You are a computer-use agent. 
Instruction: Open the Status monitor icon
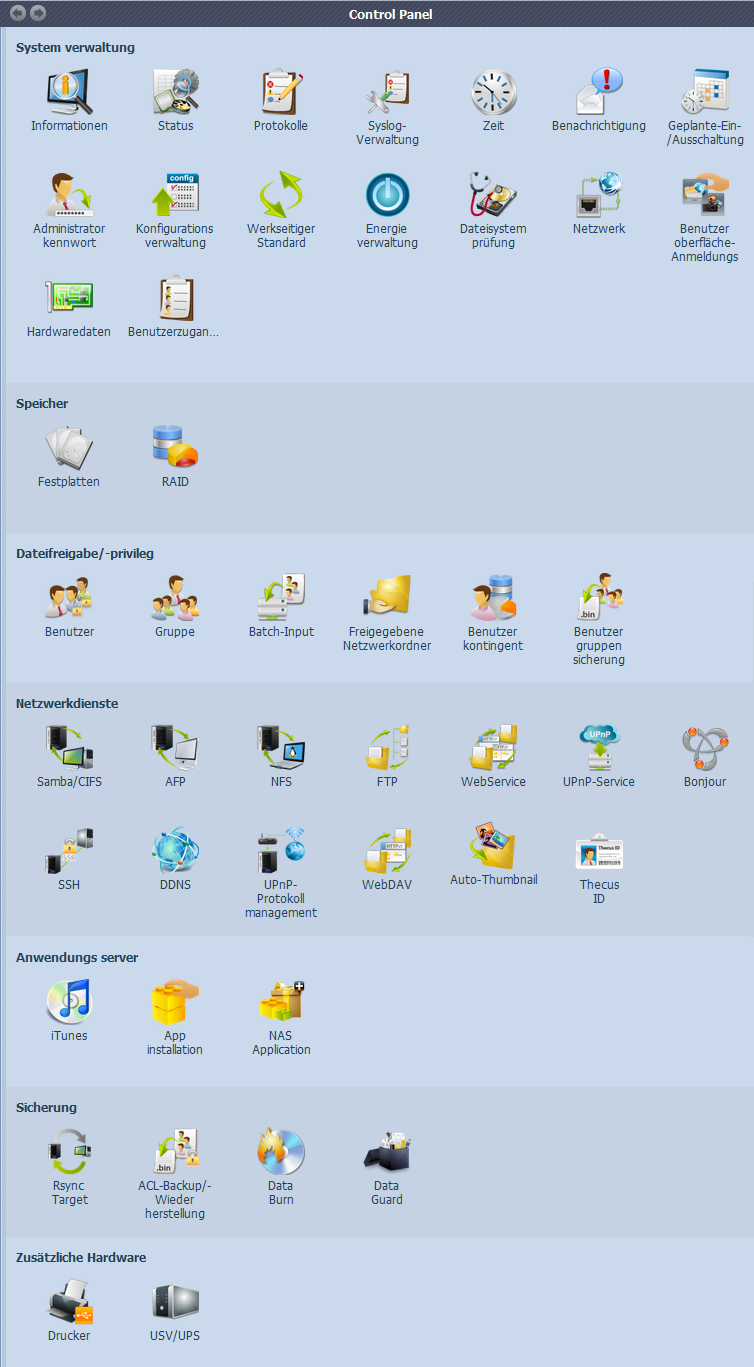pyautogui.click(x=176, y=93)
